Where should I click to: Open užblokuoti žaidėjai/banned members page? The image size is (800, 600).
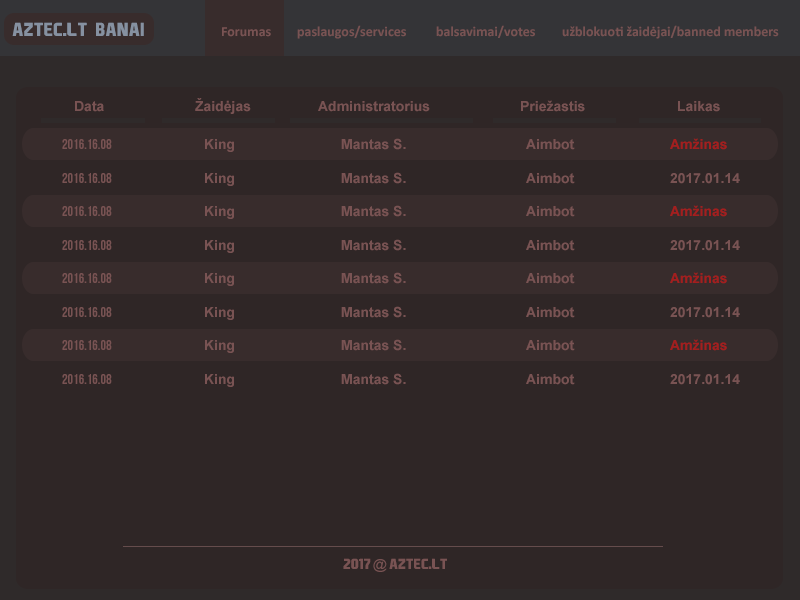(670, 32)
